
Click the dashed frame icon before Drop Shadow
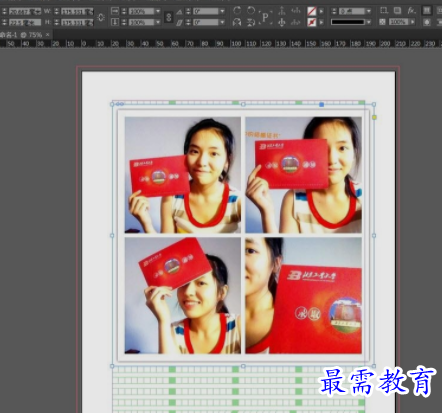384,11
